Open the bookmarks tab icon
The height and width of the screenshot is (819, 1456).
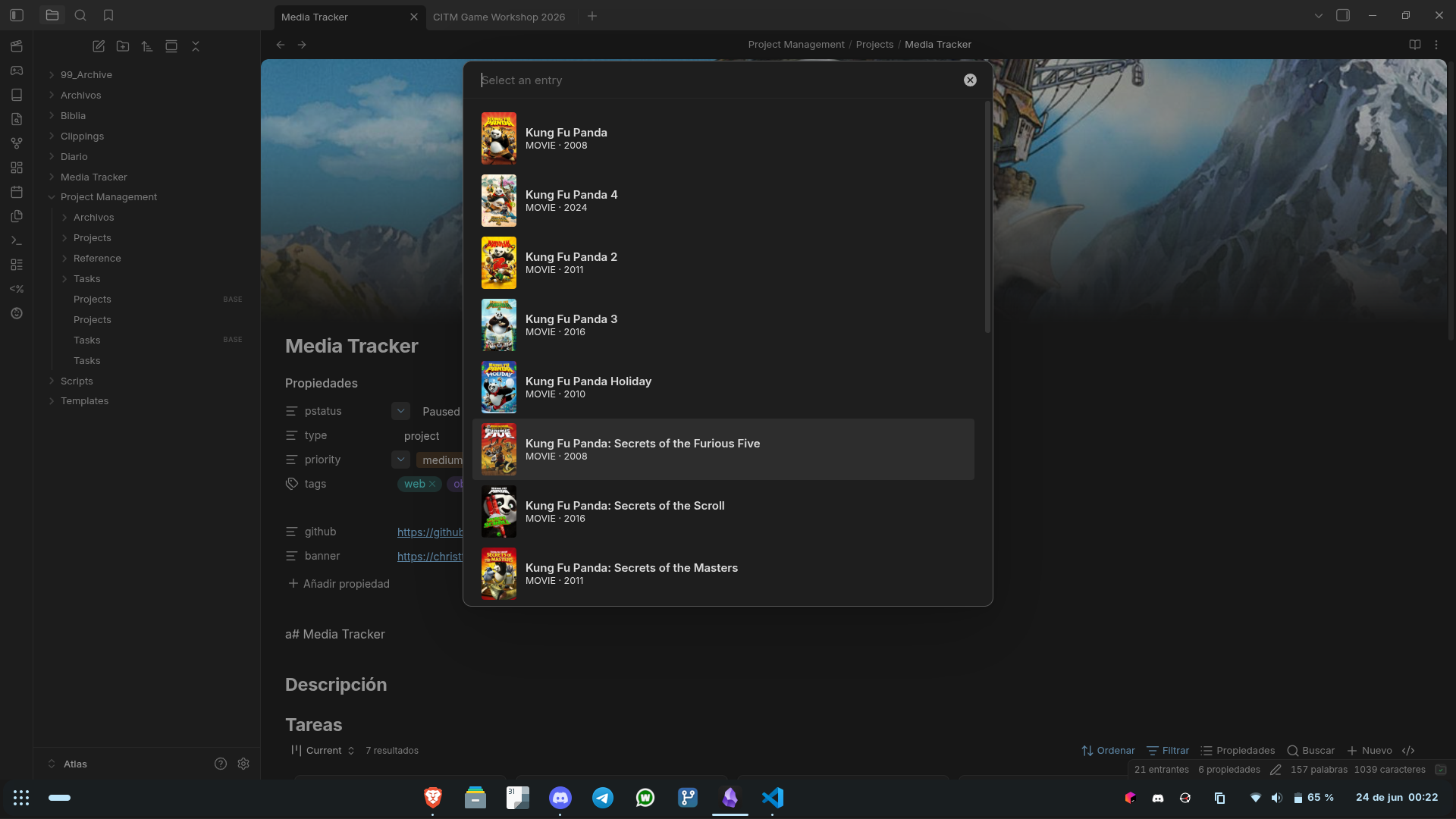108,15
